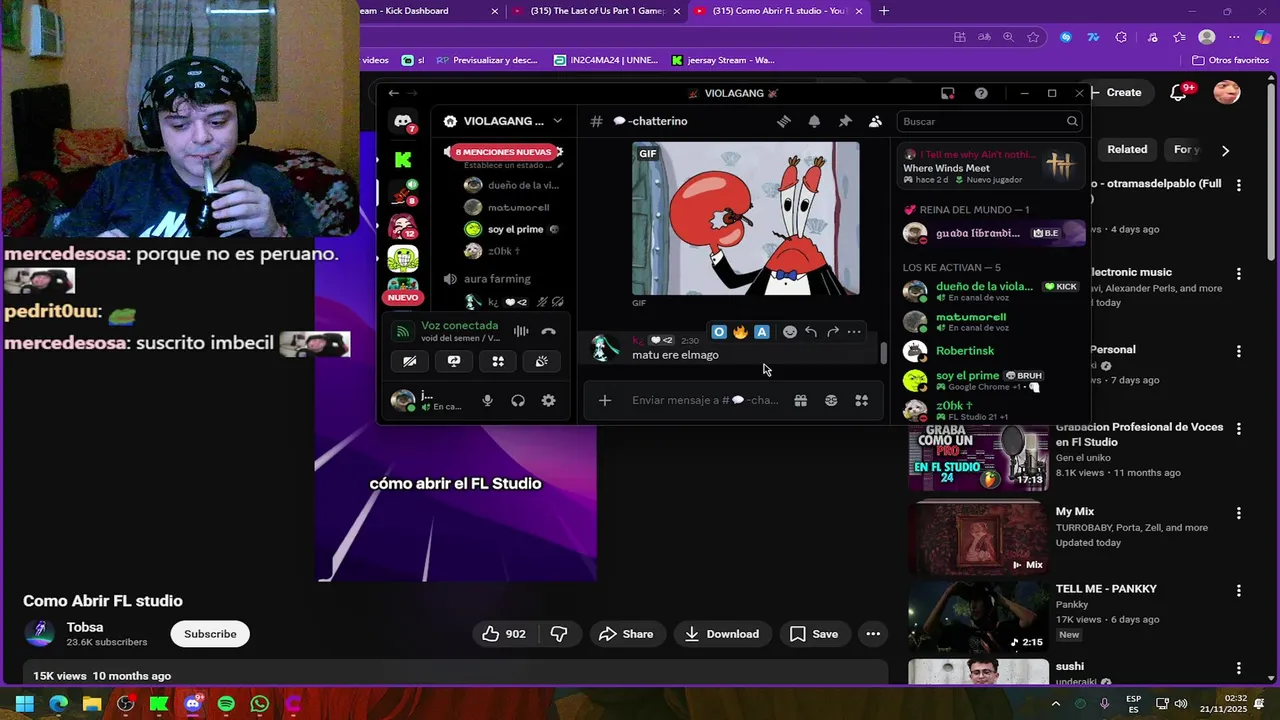Open Discord help question mark
The height and width of the screenshot is (720, 1280).
pos(981,93)
